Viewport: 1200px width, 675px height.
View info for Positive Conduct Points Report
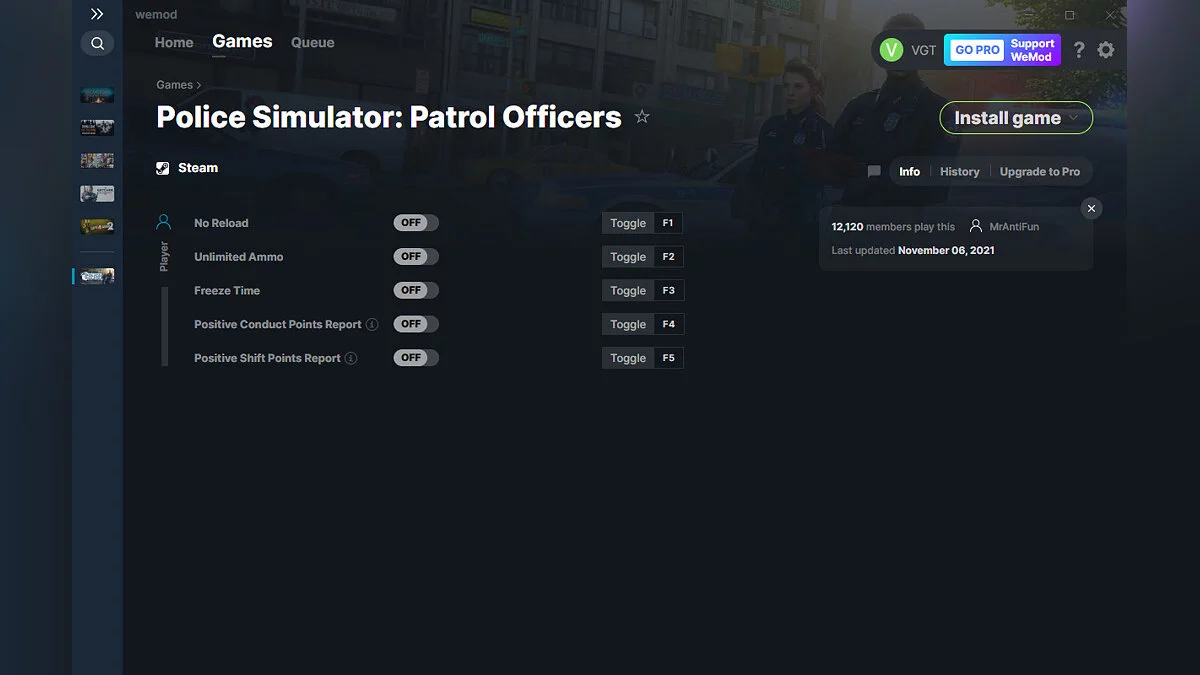pyautogui.click(x=371, y=323)
